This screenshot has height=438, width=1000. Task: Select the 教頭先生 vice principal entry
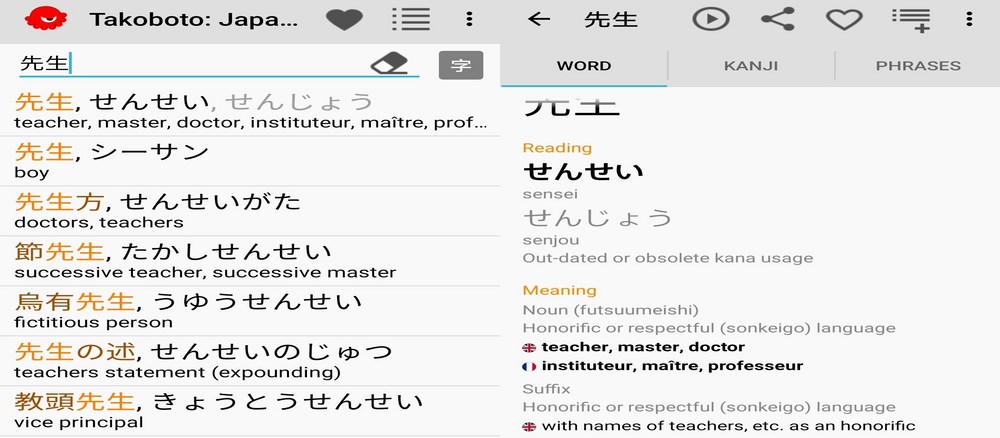(250, 411)
